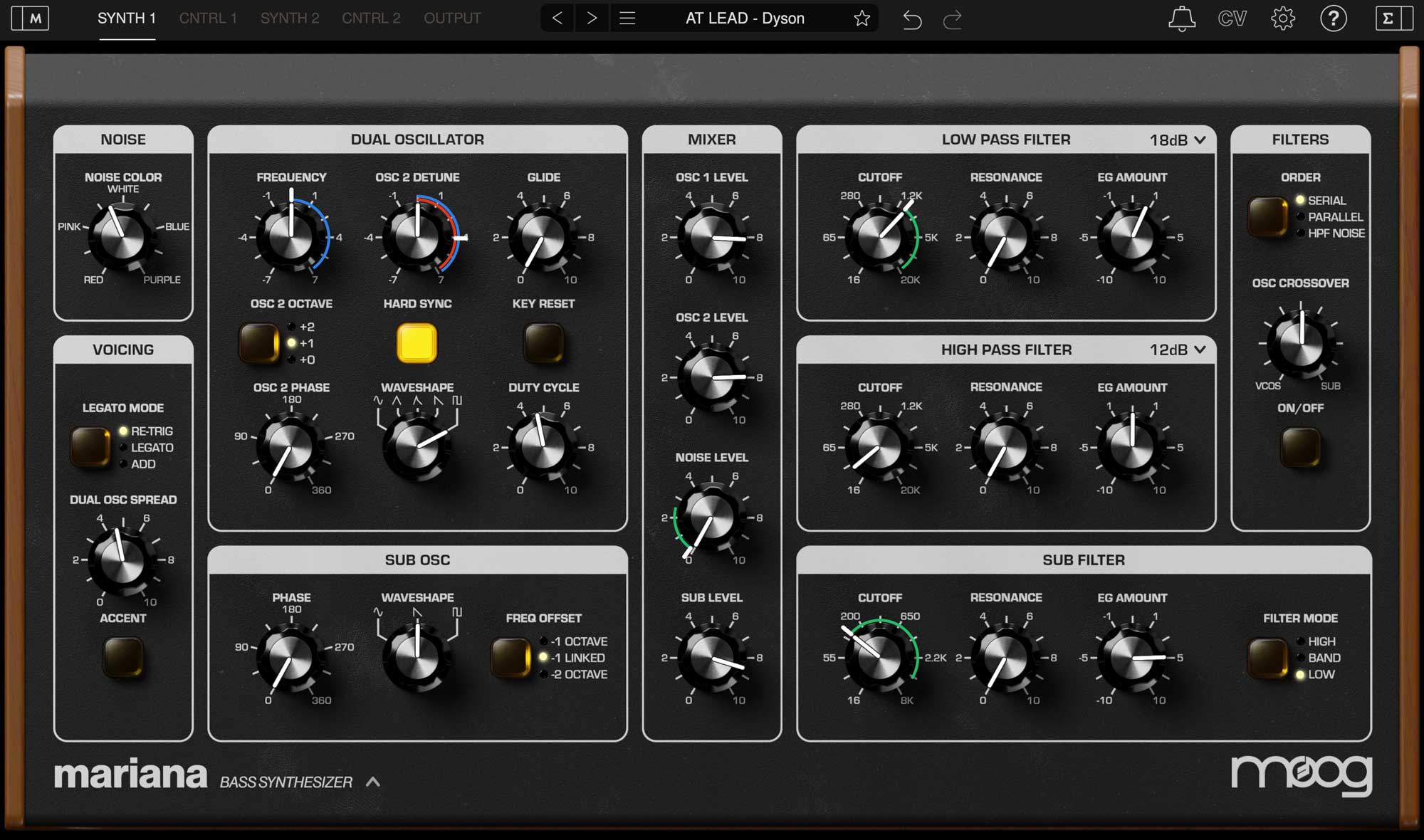This screenshot has height=840, width=1424.
Task: Open the preset list hamburger menu
Action: click(x=627, y=19)
